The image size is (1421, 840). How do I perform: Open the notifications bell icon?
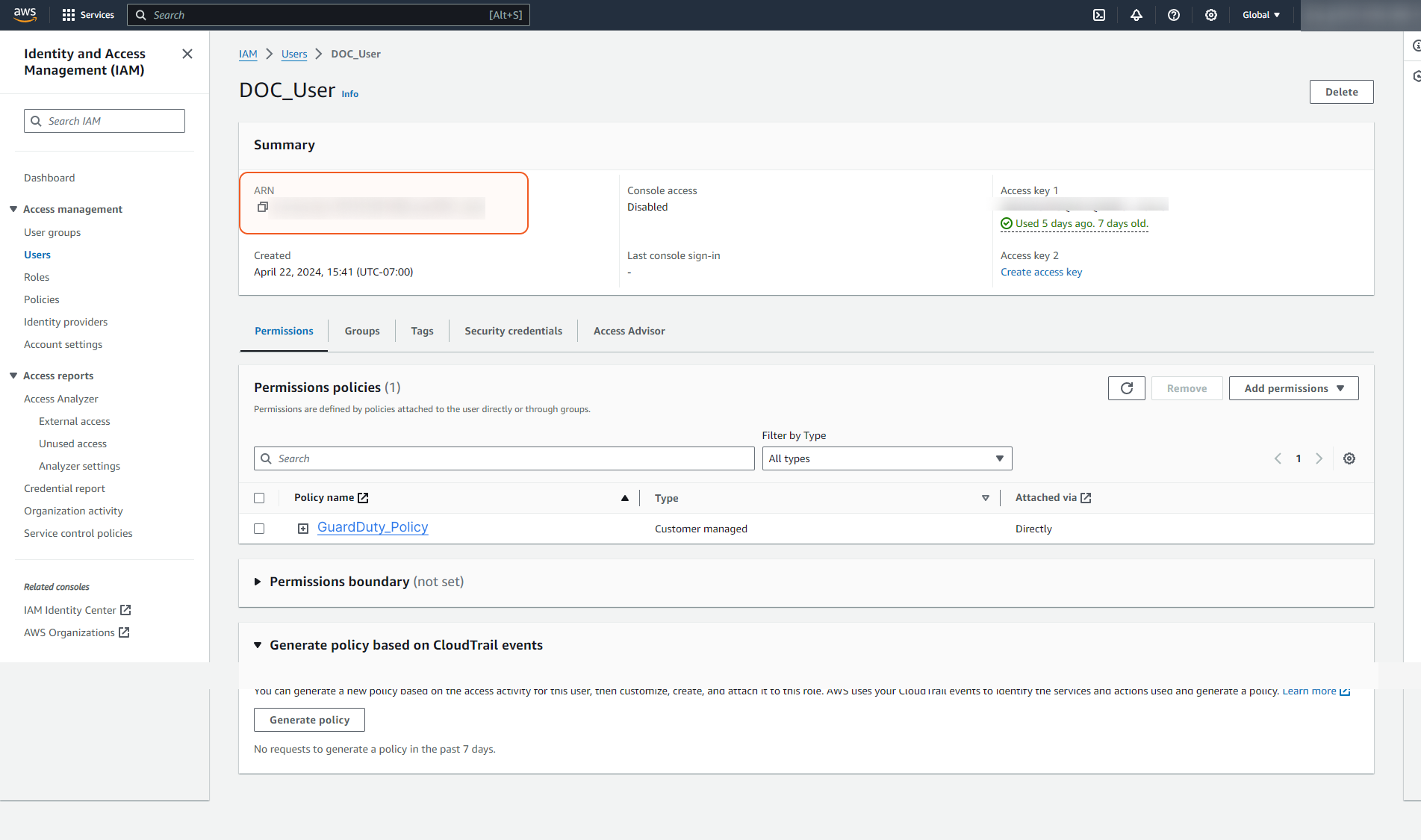click(x=1136, y=15)
